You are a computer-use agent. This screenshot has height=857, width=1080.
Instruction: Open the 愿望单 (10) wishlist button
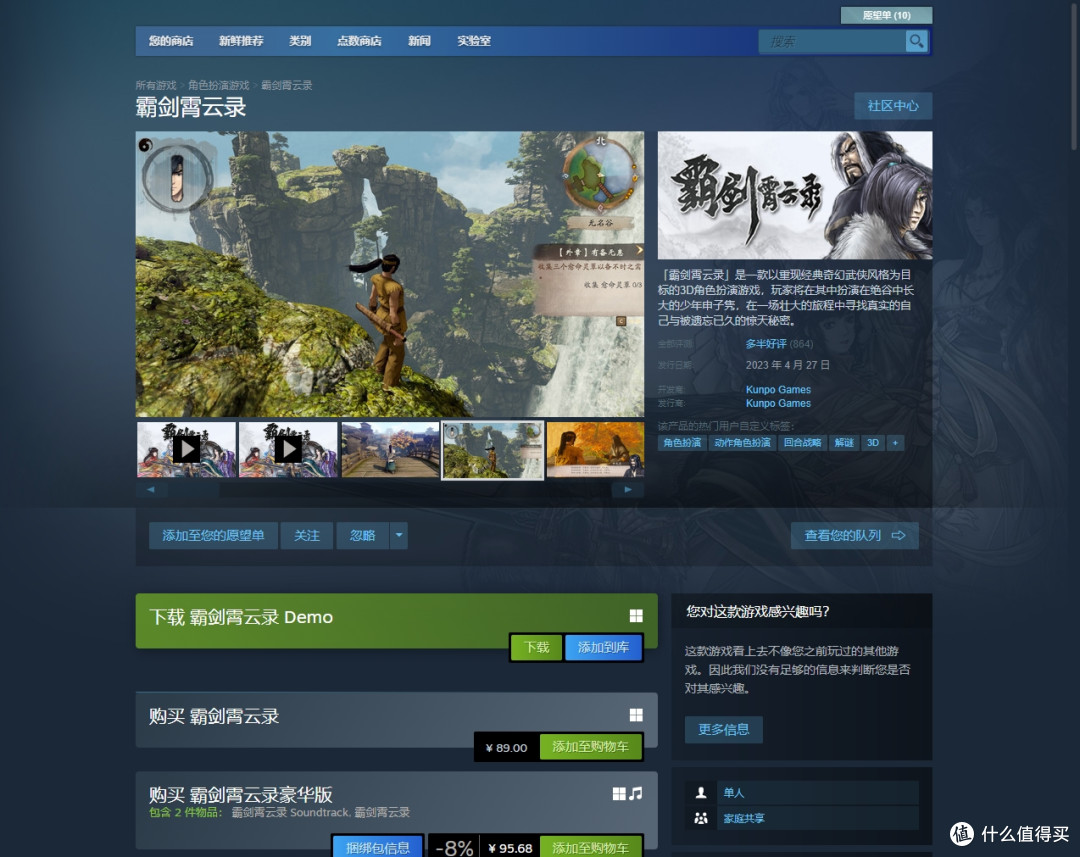click(886, 15)
